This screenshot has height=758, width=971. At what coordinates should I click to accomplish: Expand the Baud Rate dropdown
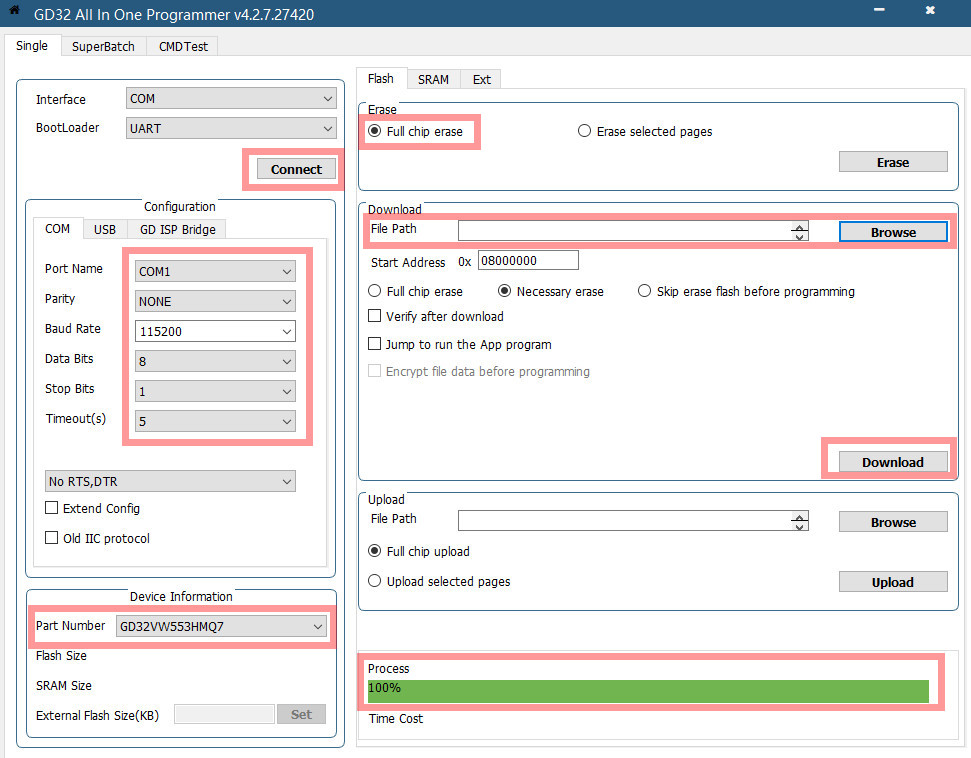[215, 331]
